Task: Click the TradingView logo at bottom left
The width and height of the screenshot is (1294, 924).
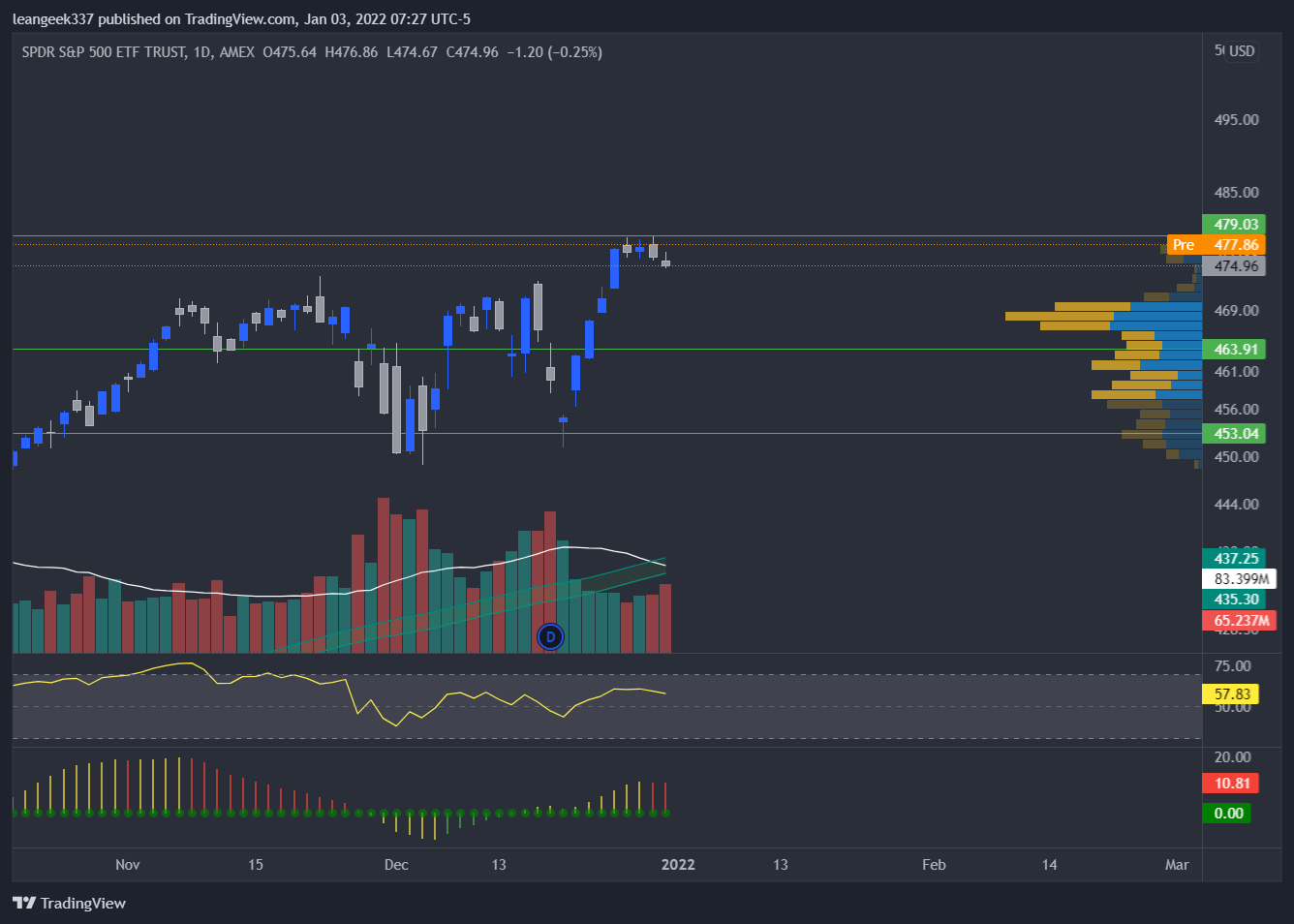Action: click(70, 903)
